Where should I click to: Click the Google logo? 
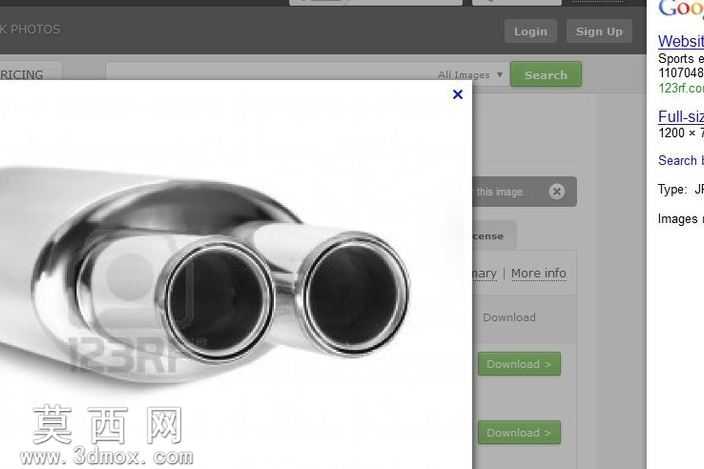tap(681, 9)
